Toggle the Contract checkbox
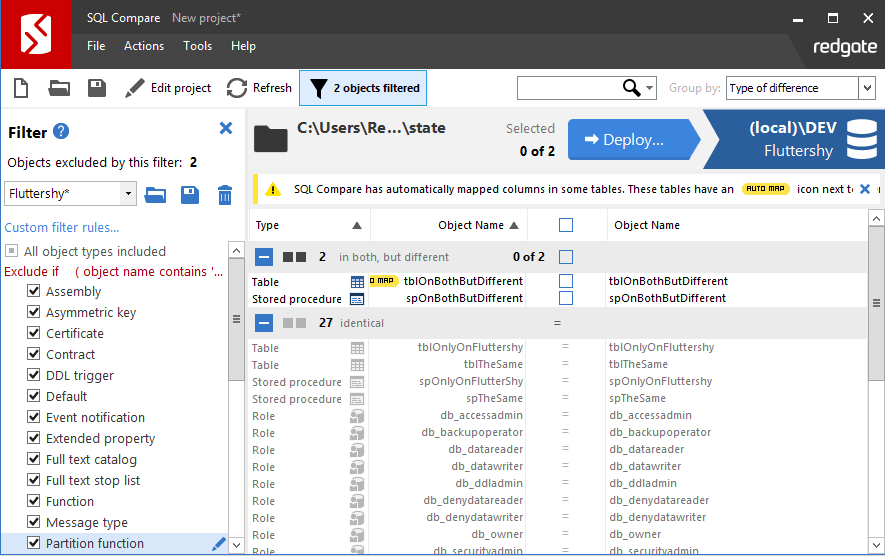 pos(34,353)
